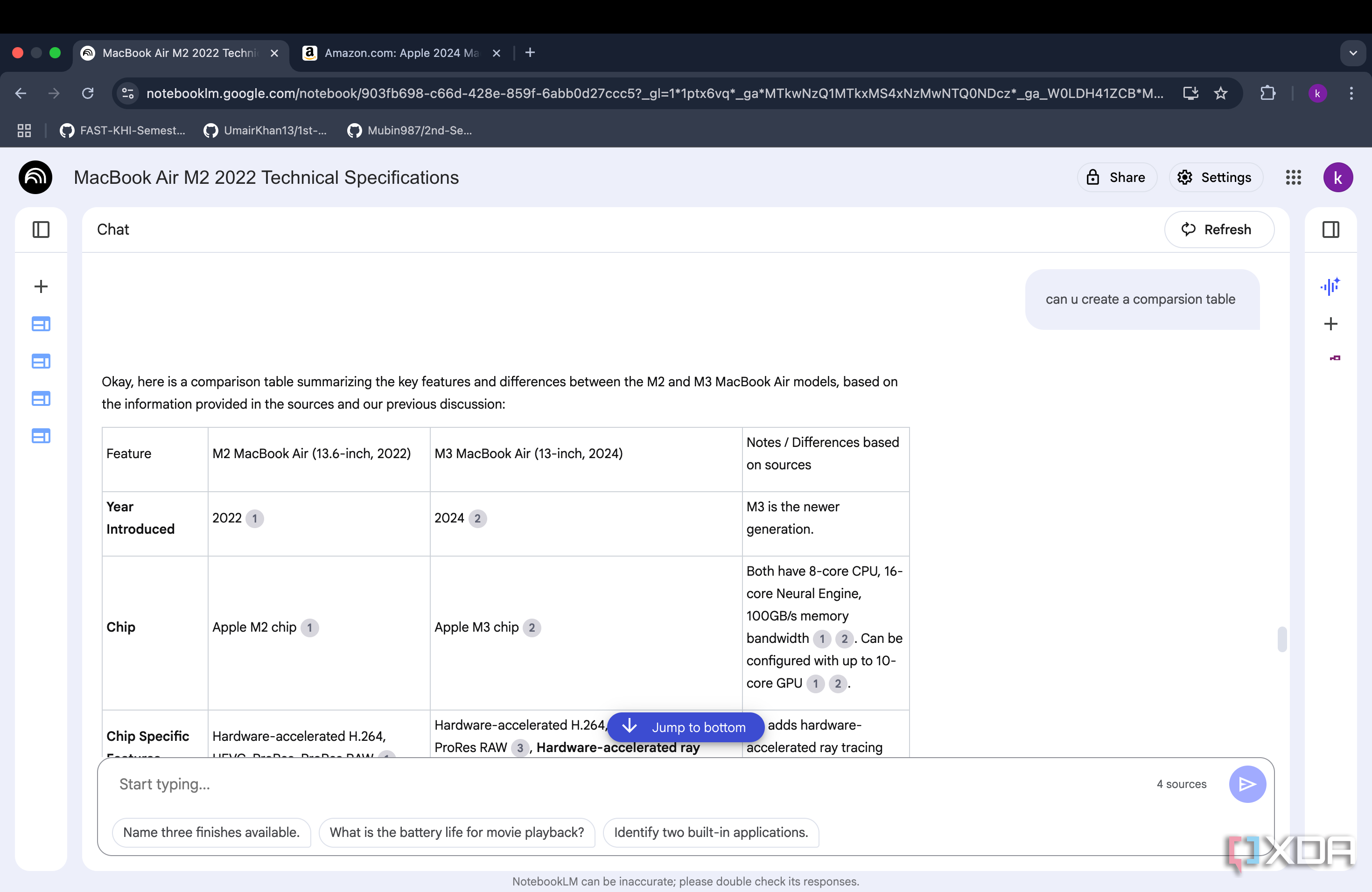Select the battery life movie playback suggestion
Screen dimensions: 1372x892
click(x=456, y=832)
